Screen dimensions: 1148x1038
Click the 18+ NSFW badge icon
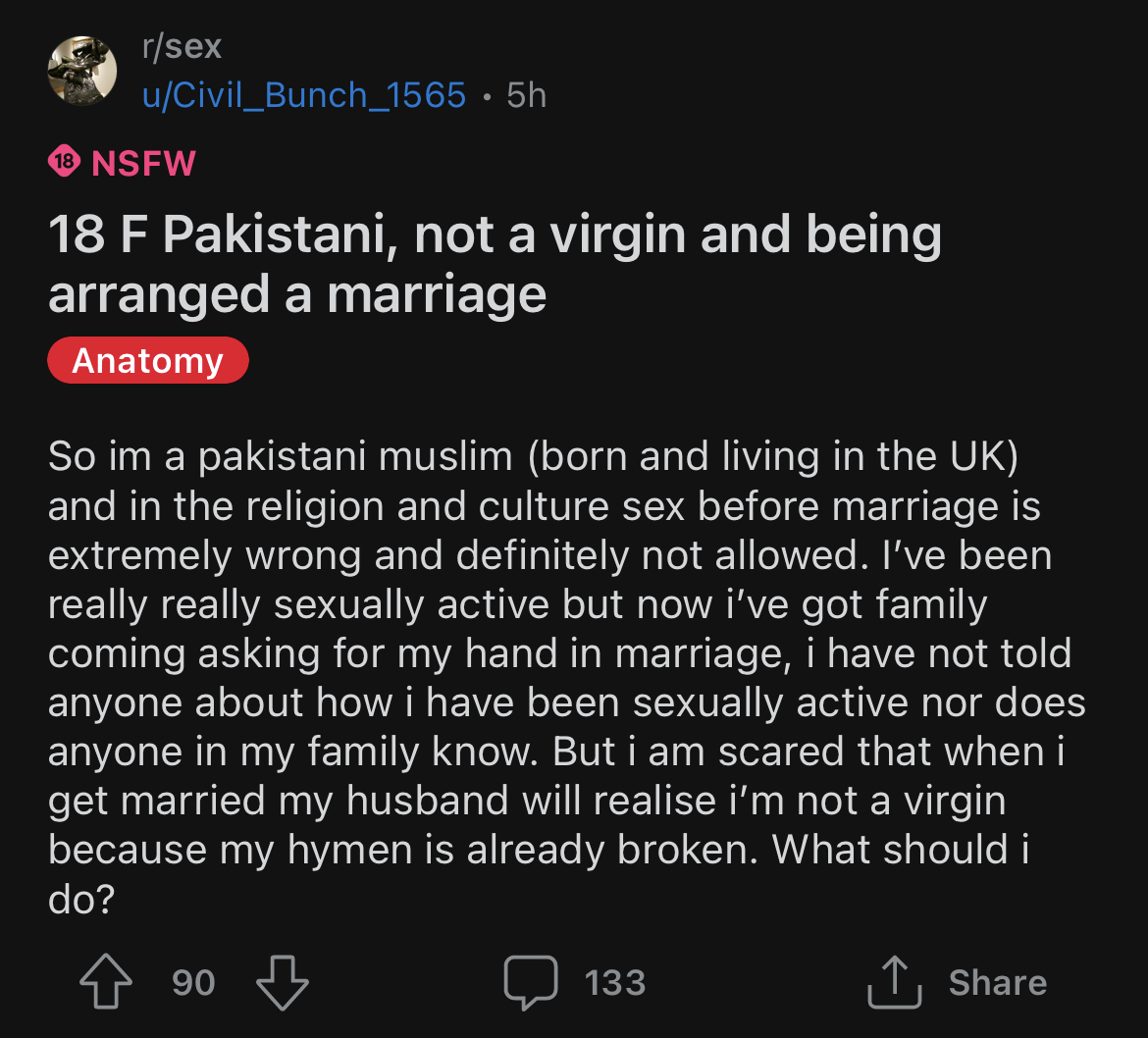64,162
